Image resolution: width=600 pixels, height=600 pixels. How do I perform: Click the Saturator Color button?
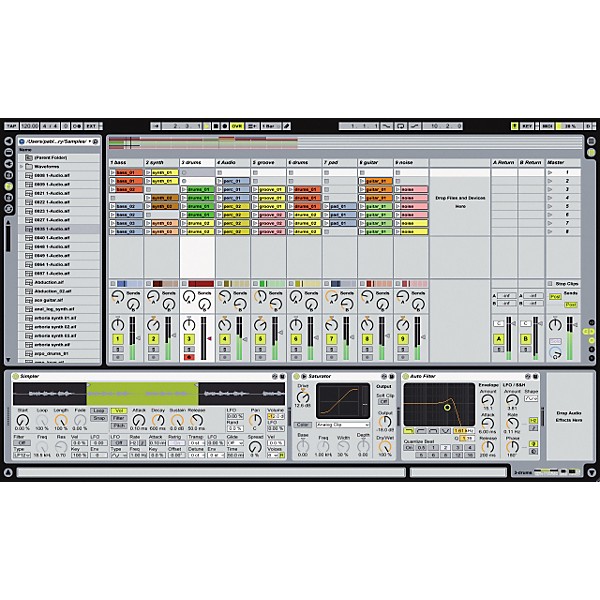303,425
